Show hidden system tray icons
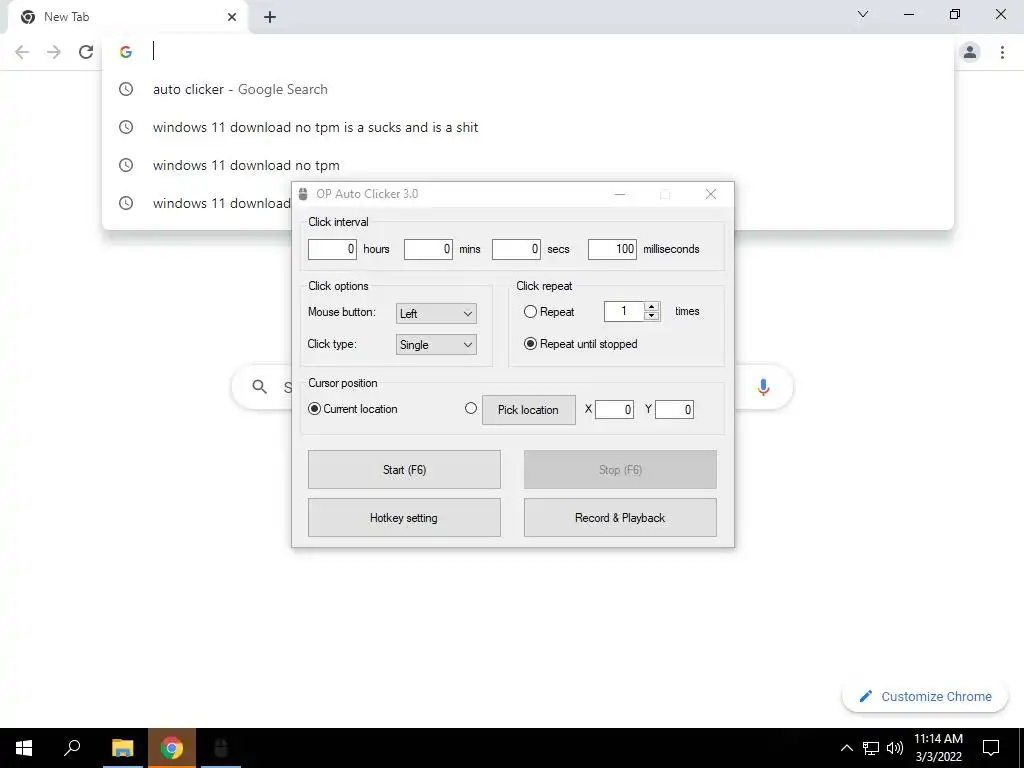 point(846,748)
